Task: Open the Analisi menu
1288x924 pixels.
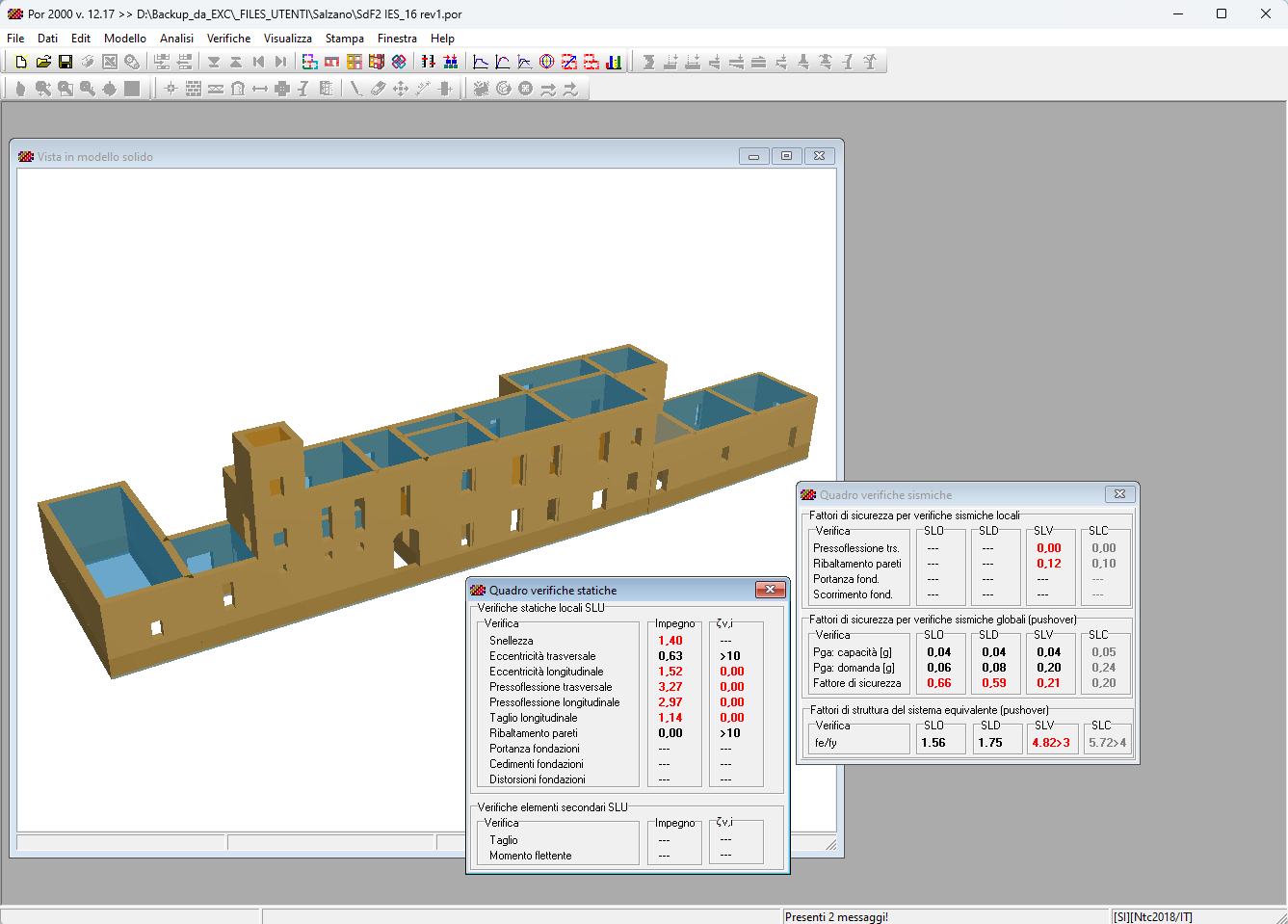Action: (176, 39)
